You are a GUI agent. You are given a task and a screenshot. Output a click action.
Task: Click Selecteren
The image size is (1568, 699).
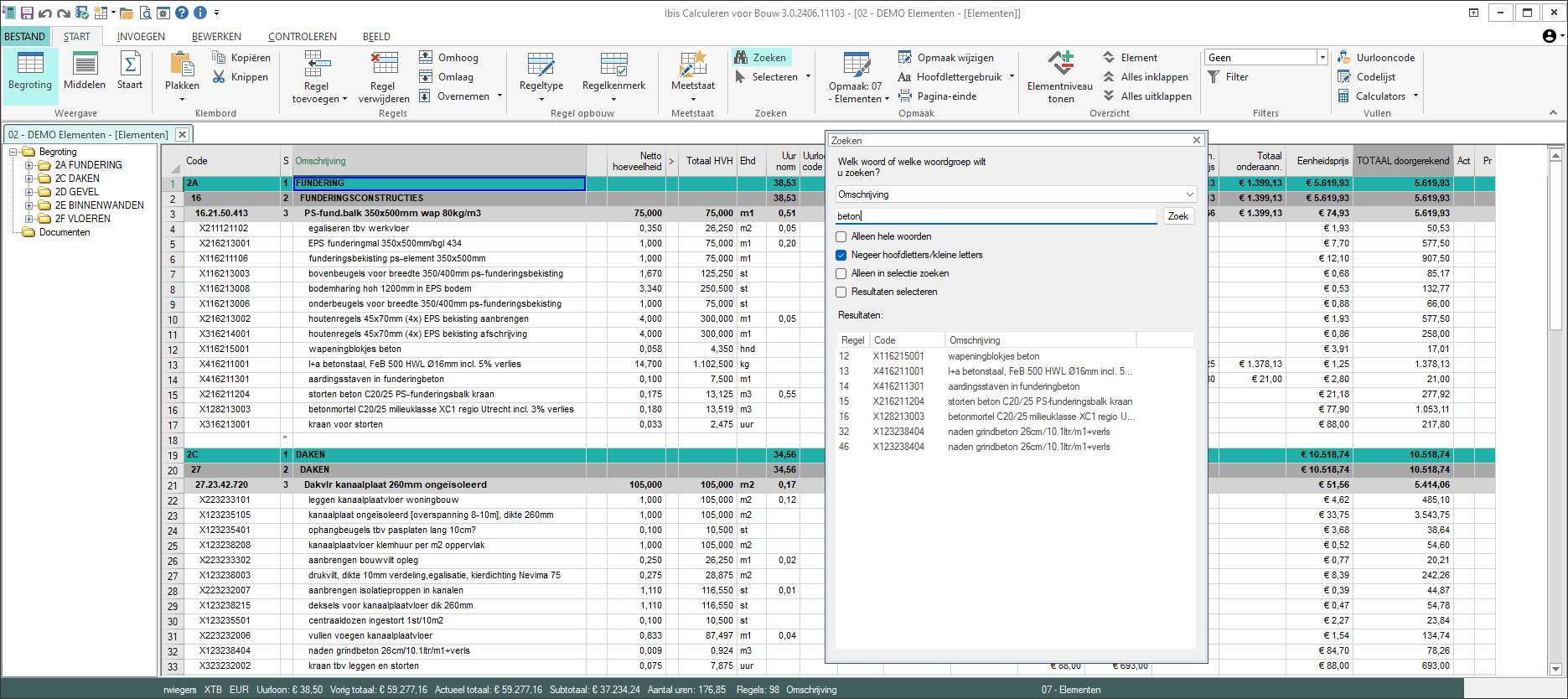pos(766,76)
